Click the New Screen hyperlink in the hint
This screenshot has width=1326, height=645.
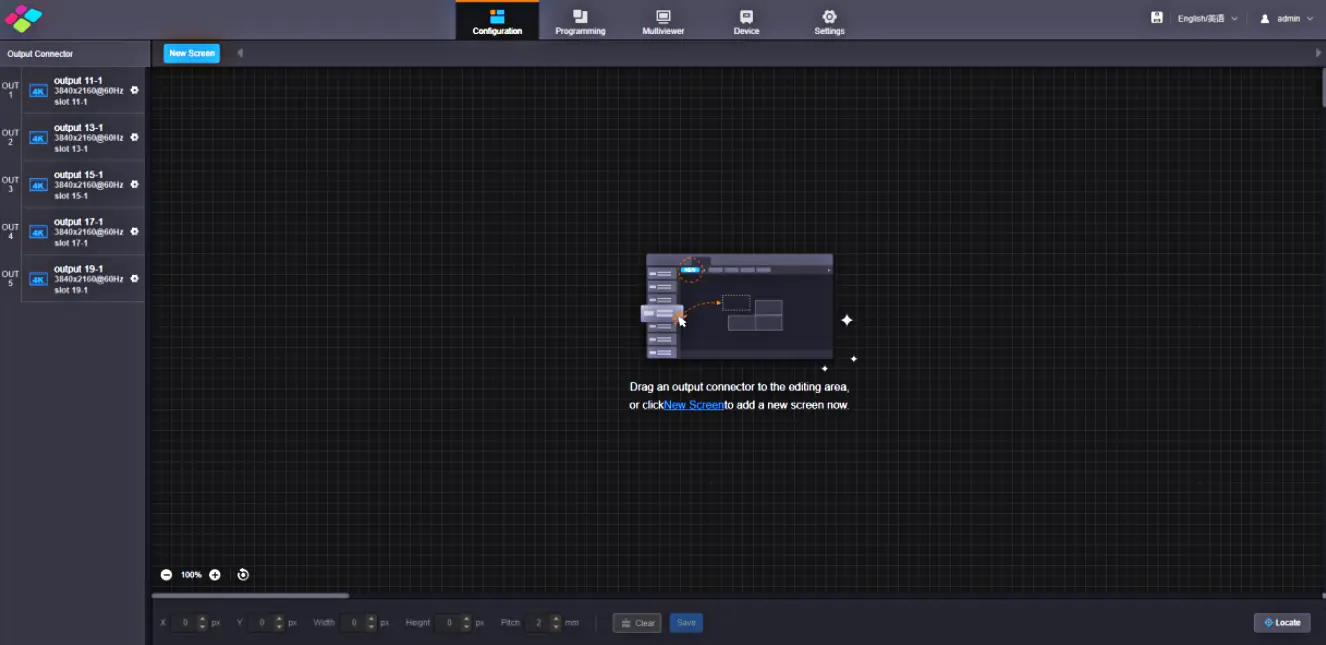(x=693, y=405)
